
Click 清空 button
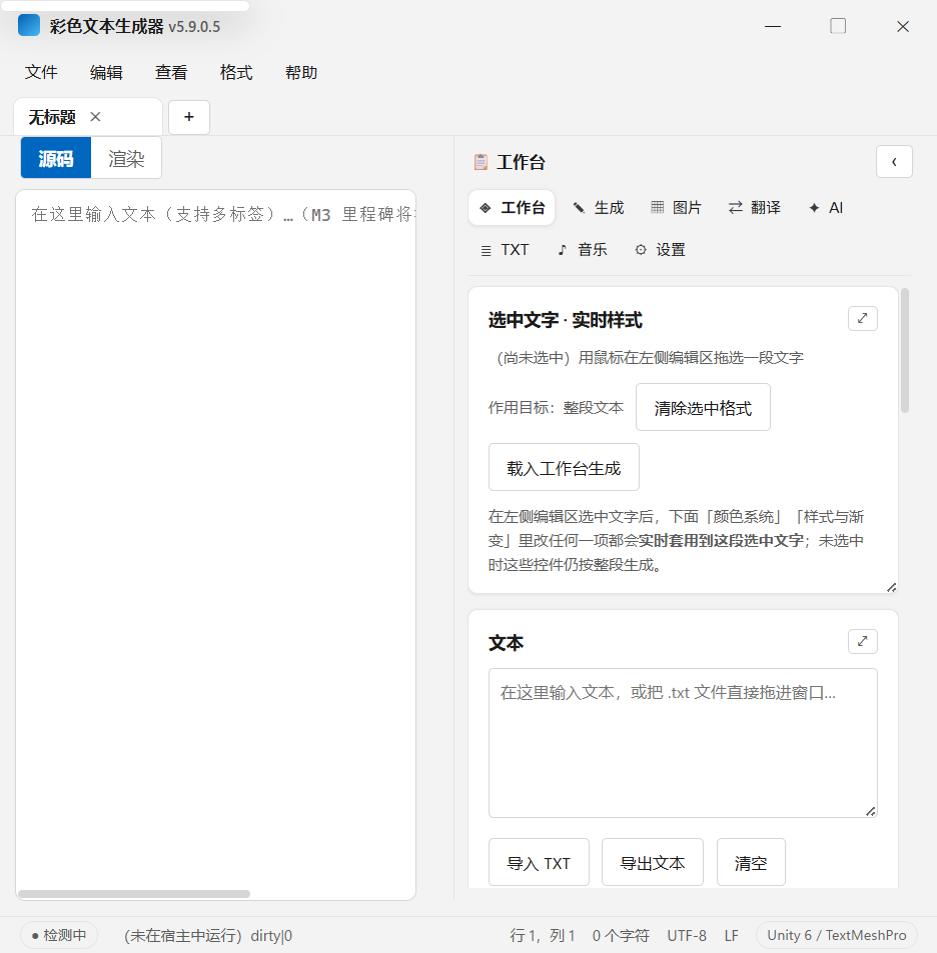[751, 862]
